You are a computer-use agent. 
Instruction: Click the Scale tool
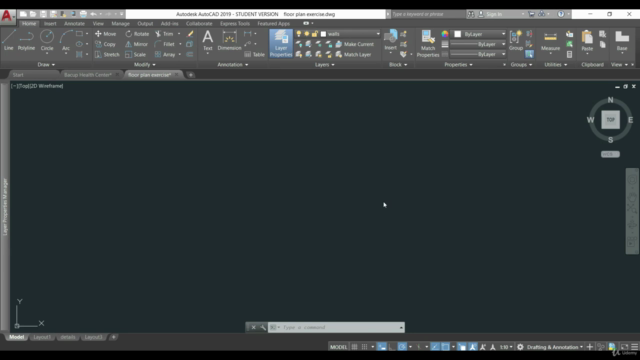(136, 54)
